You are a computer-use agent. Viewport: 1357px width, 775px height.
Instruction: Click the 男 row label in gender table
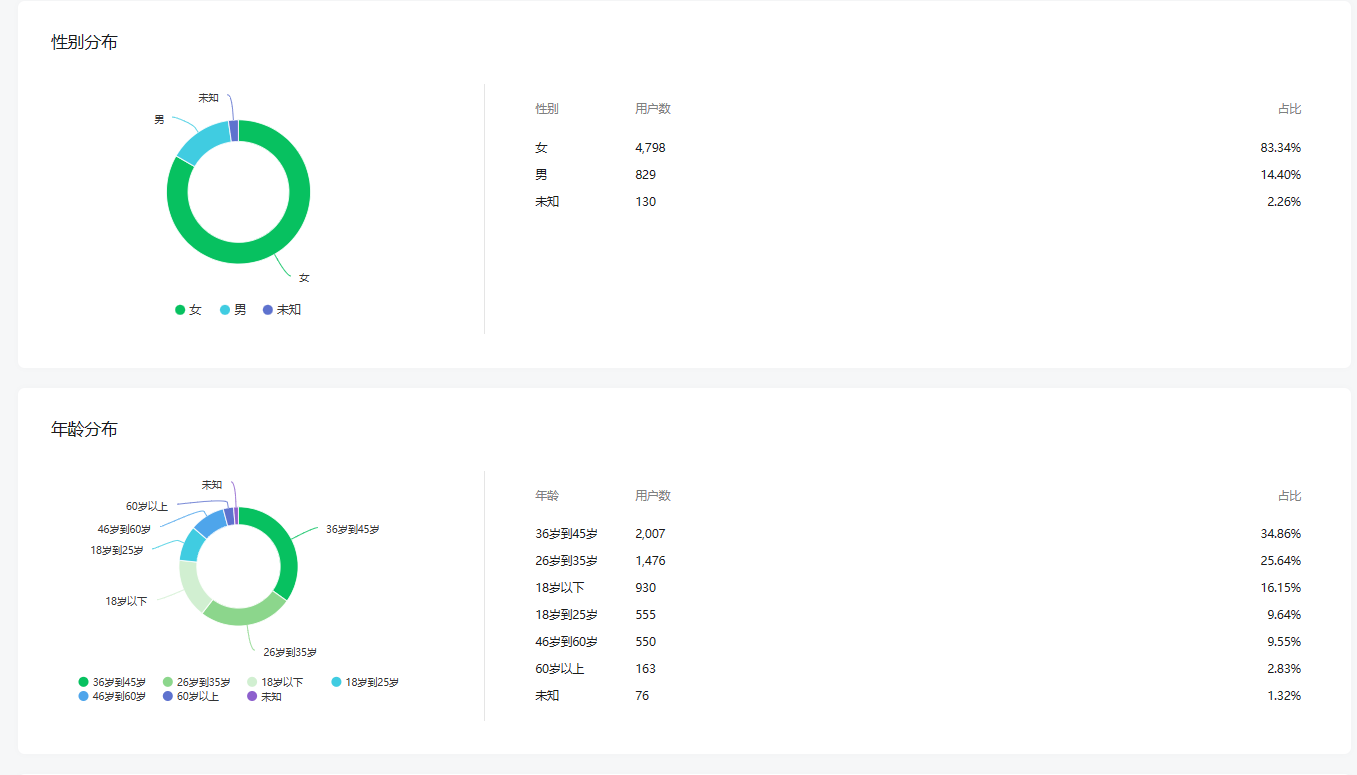click(x=541, y=175)
